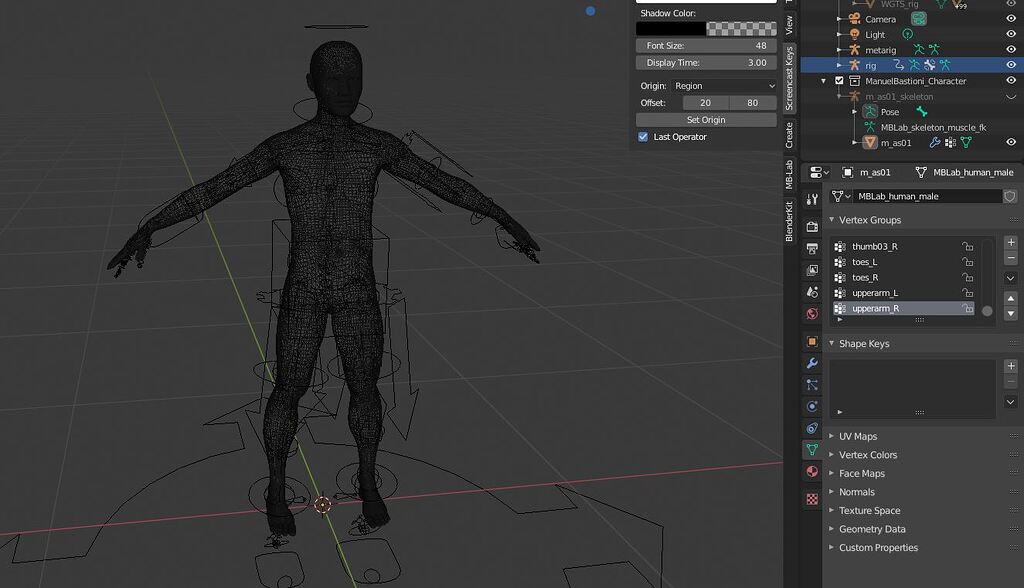Open the Modifier properties wrench tab

point(812,363)
